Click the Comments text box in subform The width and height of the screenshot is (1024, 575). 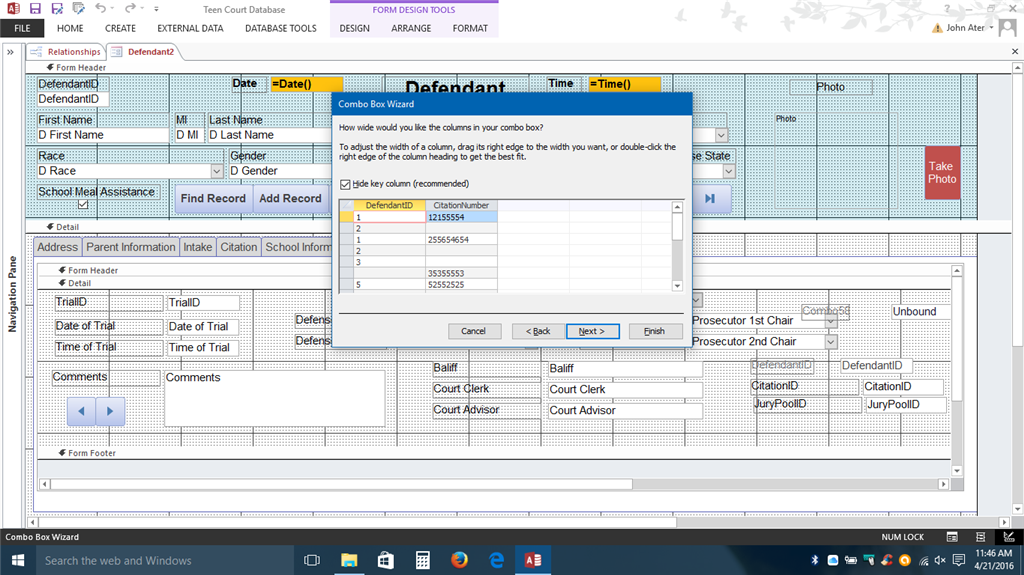[275, 398]
